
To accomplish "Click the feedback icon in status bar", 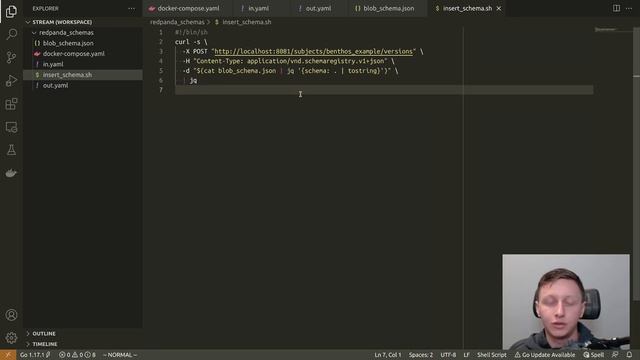I will 615,355.
